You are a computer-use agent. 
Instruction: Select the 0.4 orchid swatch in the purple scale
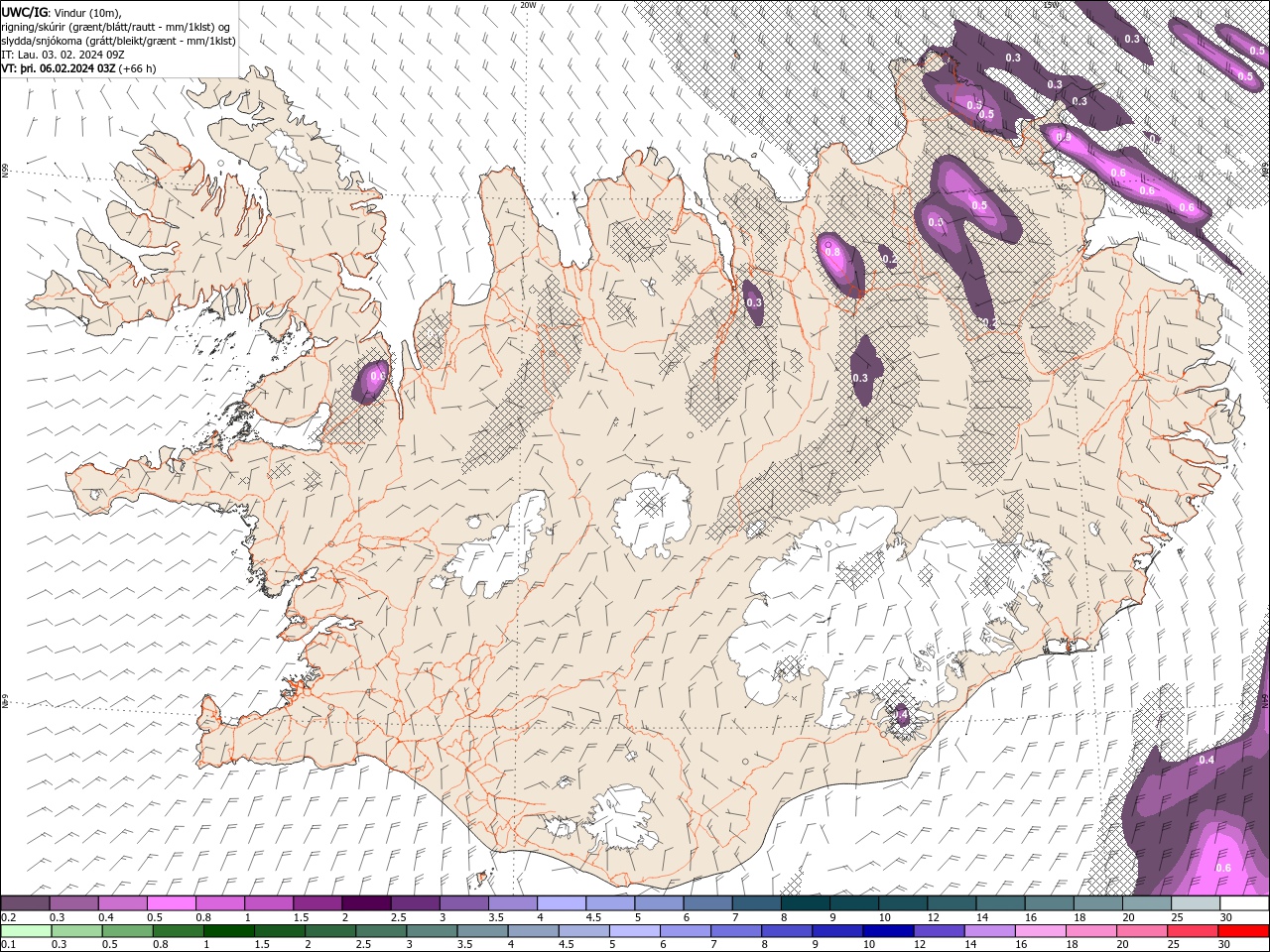[122, 903]
